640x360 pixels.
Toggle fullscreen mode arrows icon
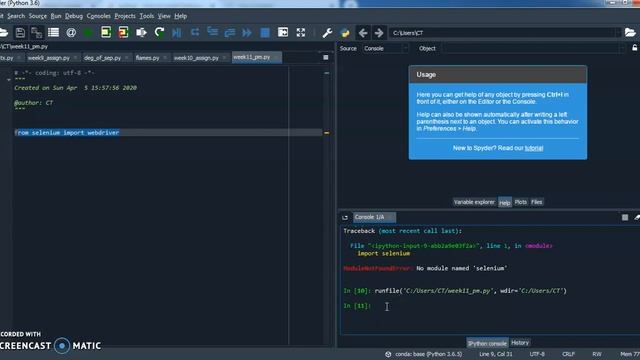tap(301, 32)
